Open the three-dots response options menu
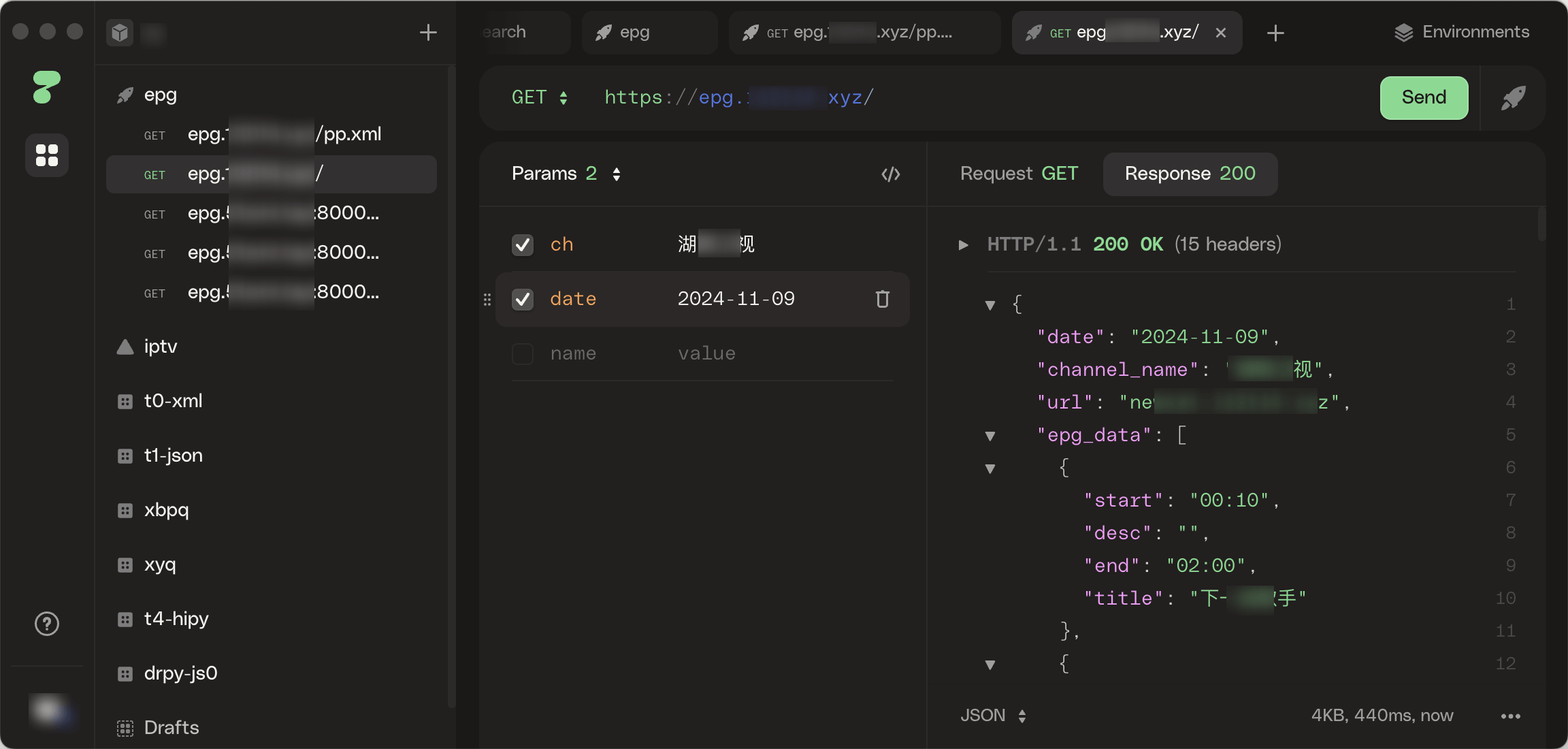This screenshot has width=1568, height=749. click(1510, 716)
